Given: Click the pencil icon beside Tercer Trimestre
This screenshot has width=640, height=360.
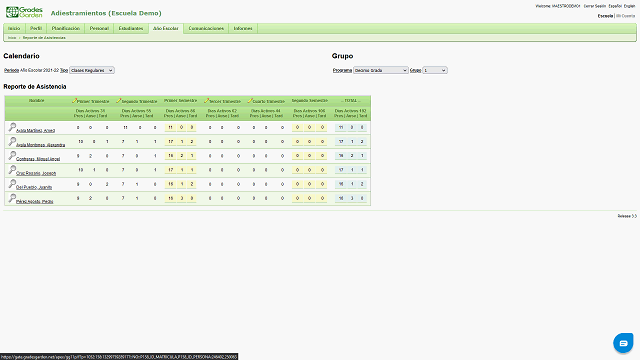Looking at the screenshot, I should 207,100.
